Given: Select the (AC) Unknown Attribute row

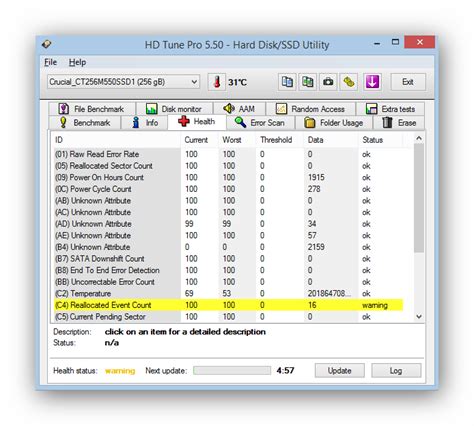Looking at the screenshot, I should click(228, 212).
